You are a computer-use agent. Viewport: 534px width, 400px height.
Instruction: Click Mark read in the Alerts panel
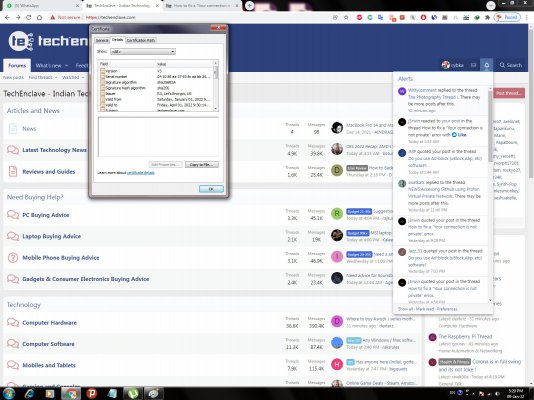pos(425,309)
